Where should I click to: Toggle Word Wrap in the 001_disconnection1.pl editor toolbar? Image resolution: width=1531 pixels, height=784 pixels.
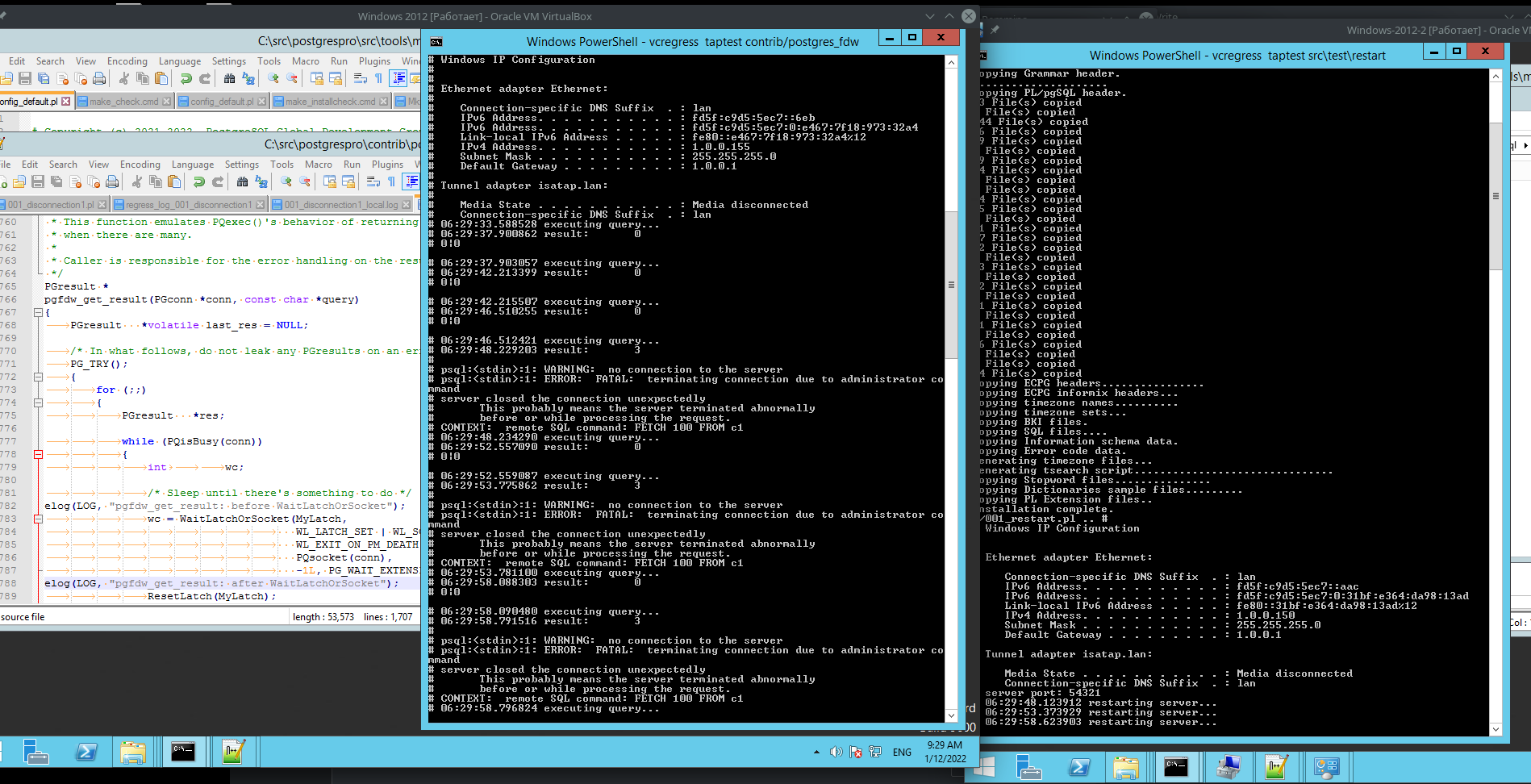click(x=373, y=181)
